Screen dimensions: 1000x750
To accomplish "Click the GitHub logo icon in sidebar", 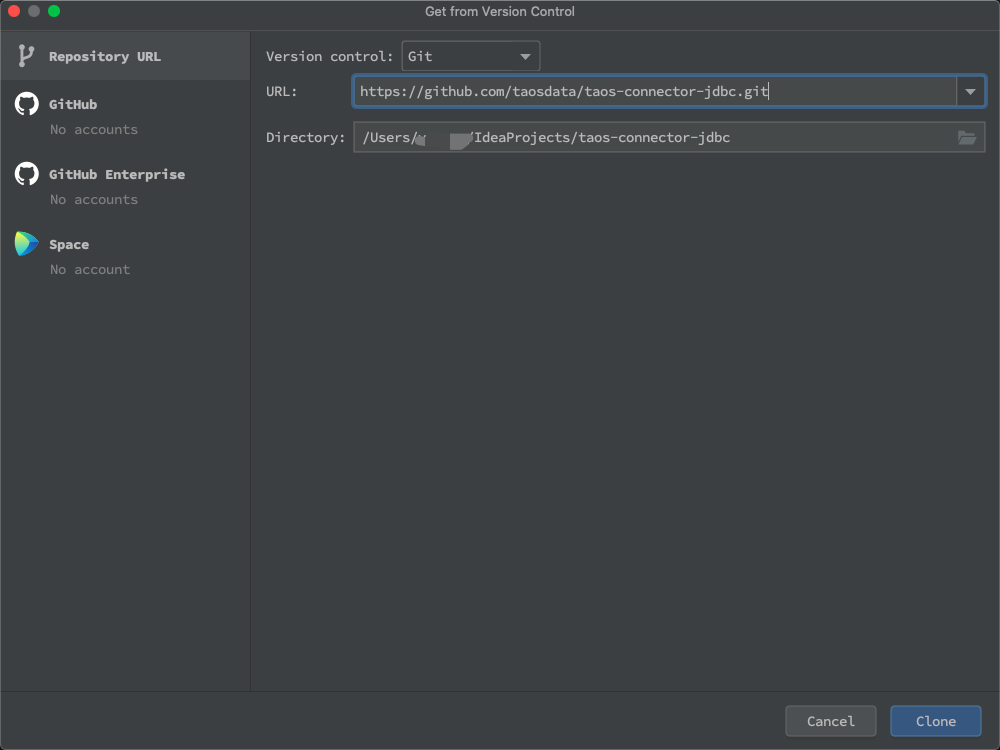I will (x=25, y=104).
